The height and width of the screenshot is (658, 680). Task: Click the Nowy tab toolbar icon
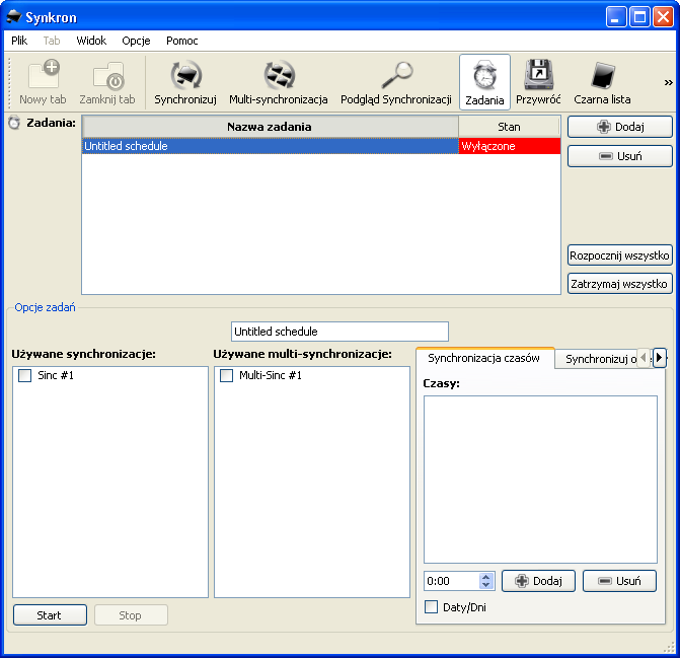(x=43, y=82)
